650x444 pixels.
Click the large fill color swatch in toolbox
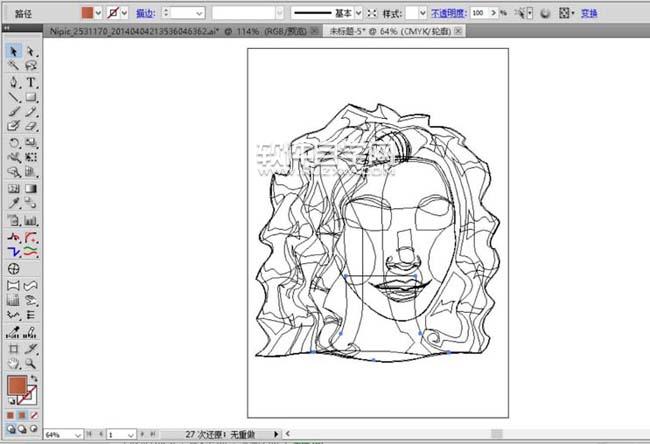(x=17, y=387)
